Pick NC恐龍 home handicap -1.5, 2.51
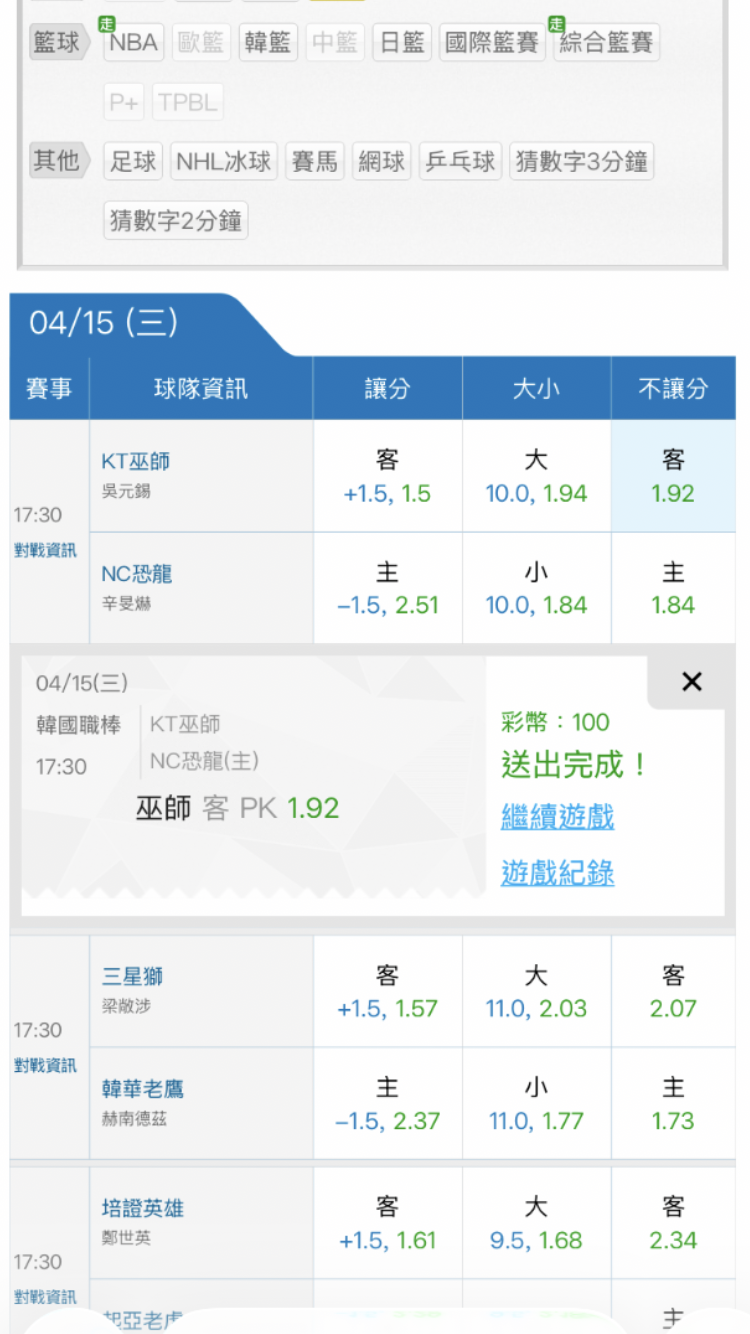750x1334 pixels. (387, 588)
